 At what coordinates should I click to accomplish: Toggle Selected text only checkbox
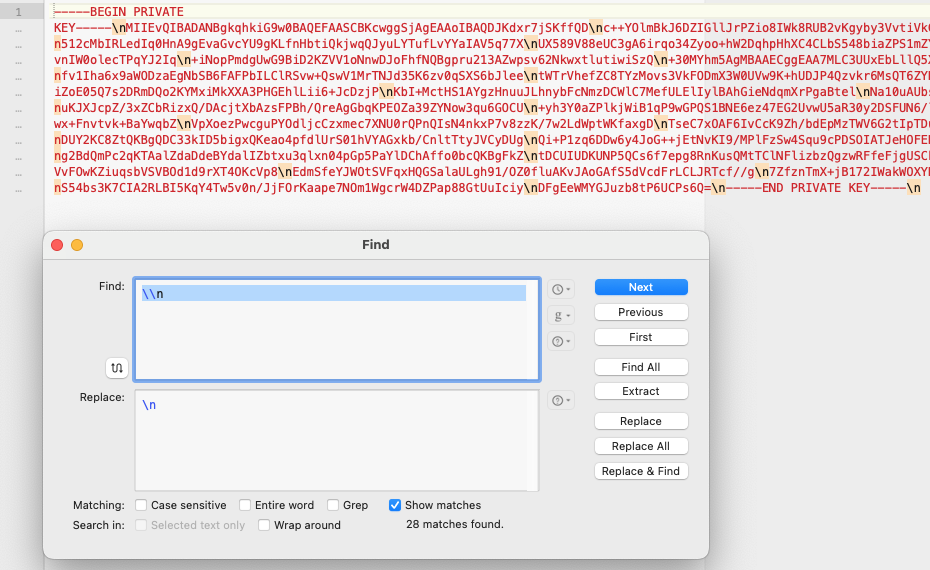(141, 526)
